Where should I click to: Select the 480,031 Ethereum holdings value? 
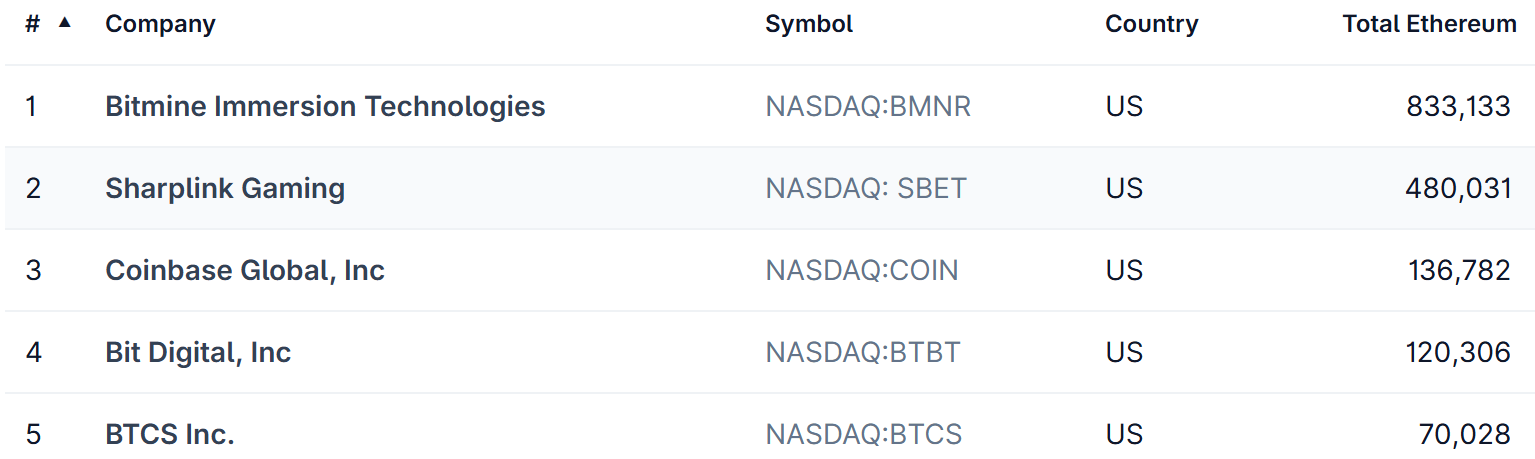(1458, 188)
